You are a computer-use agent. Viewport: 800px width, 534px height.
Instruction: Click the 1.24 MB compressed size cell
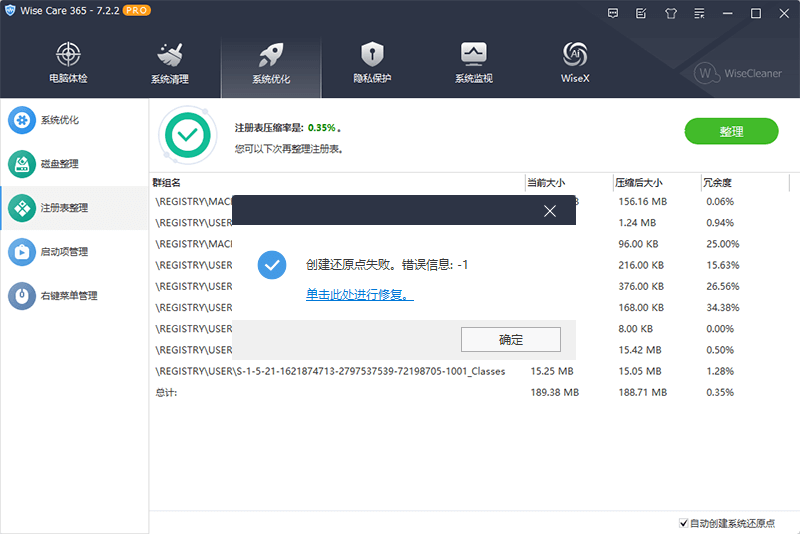click(637, 223)
